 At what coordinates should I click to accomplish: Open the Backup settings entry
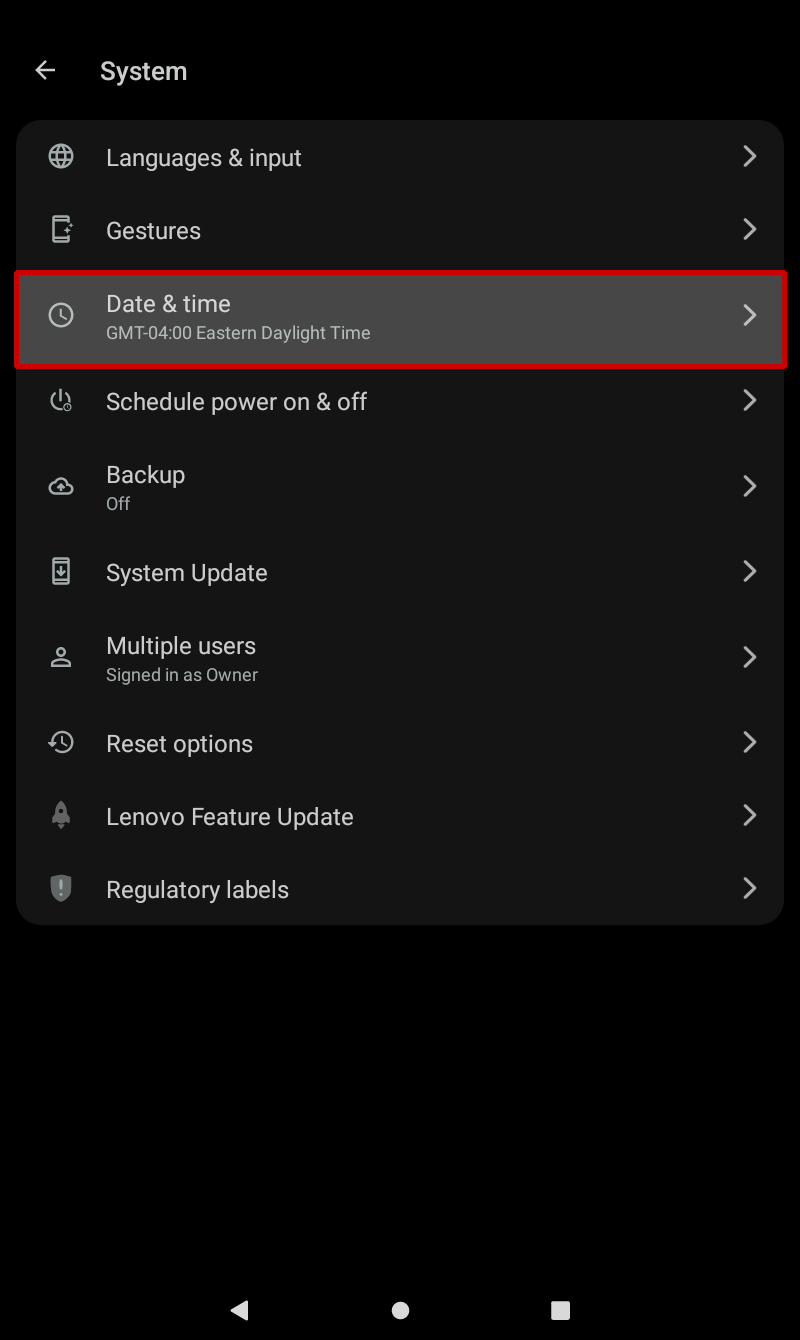pos(400,486)
